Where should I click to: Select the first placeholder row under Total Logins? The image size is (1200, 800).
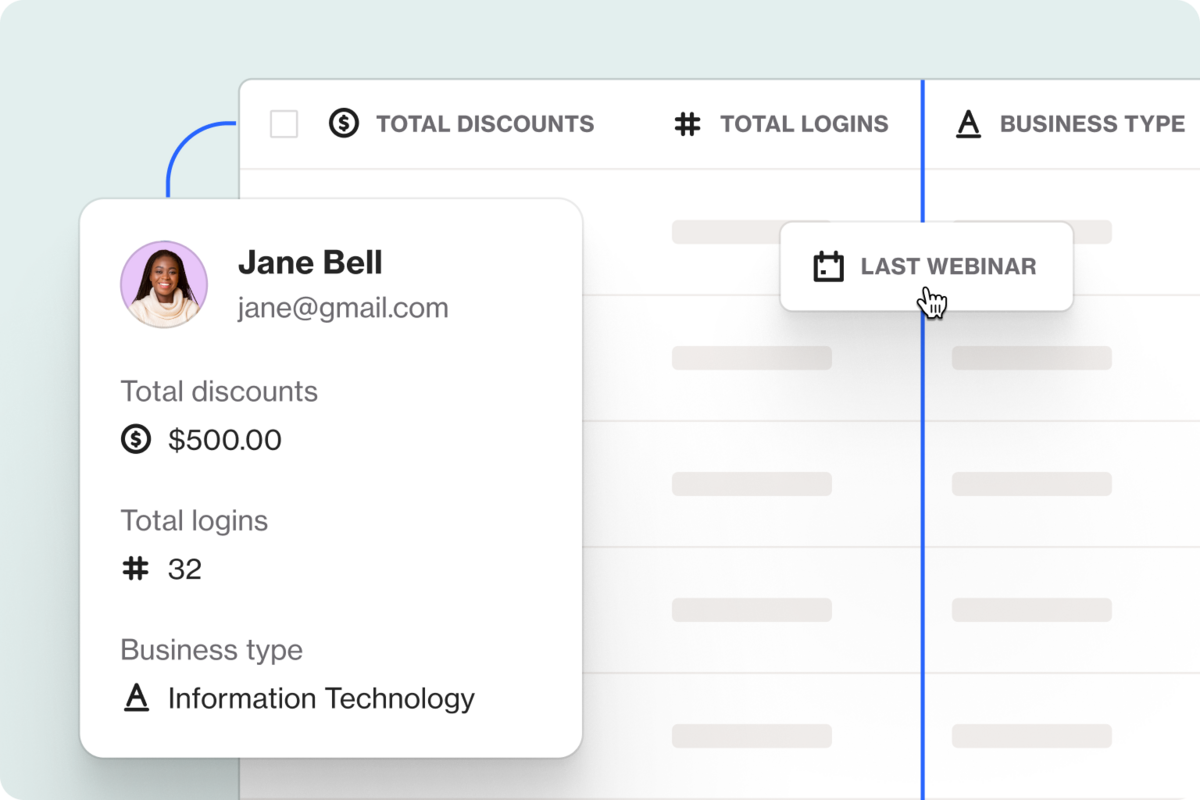coord(751,231)
